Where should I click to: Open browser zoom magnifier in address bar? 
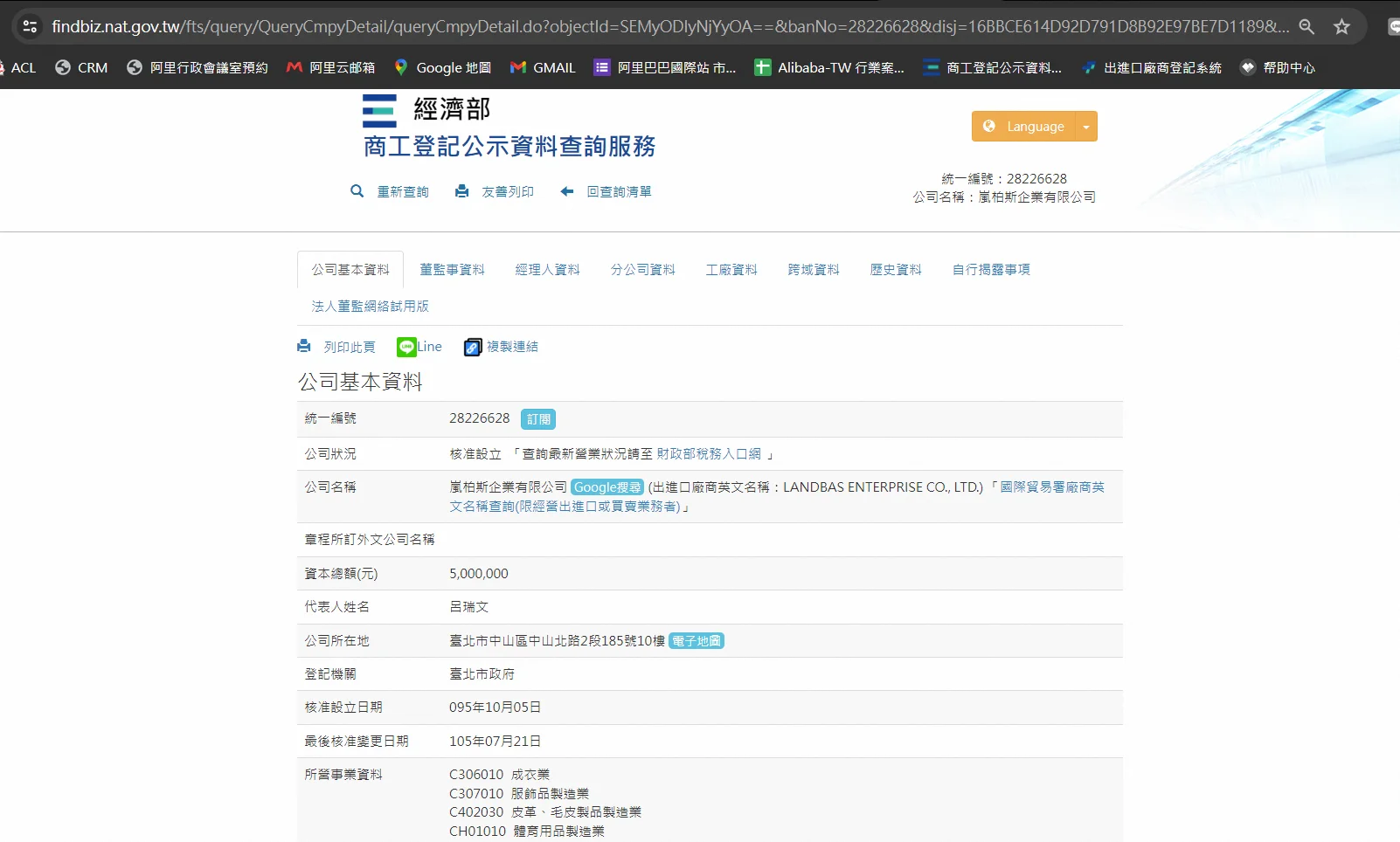click(1306, 26)
